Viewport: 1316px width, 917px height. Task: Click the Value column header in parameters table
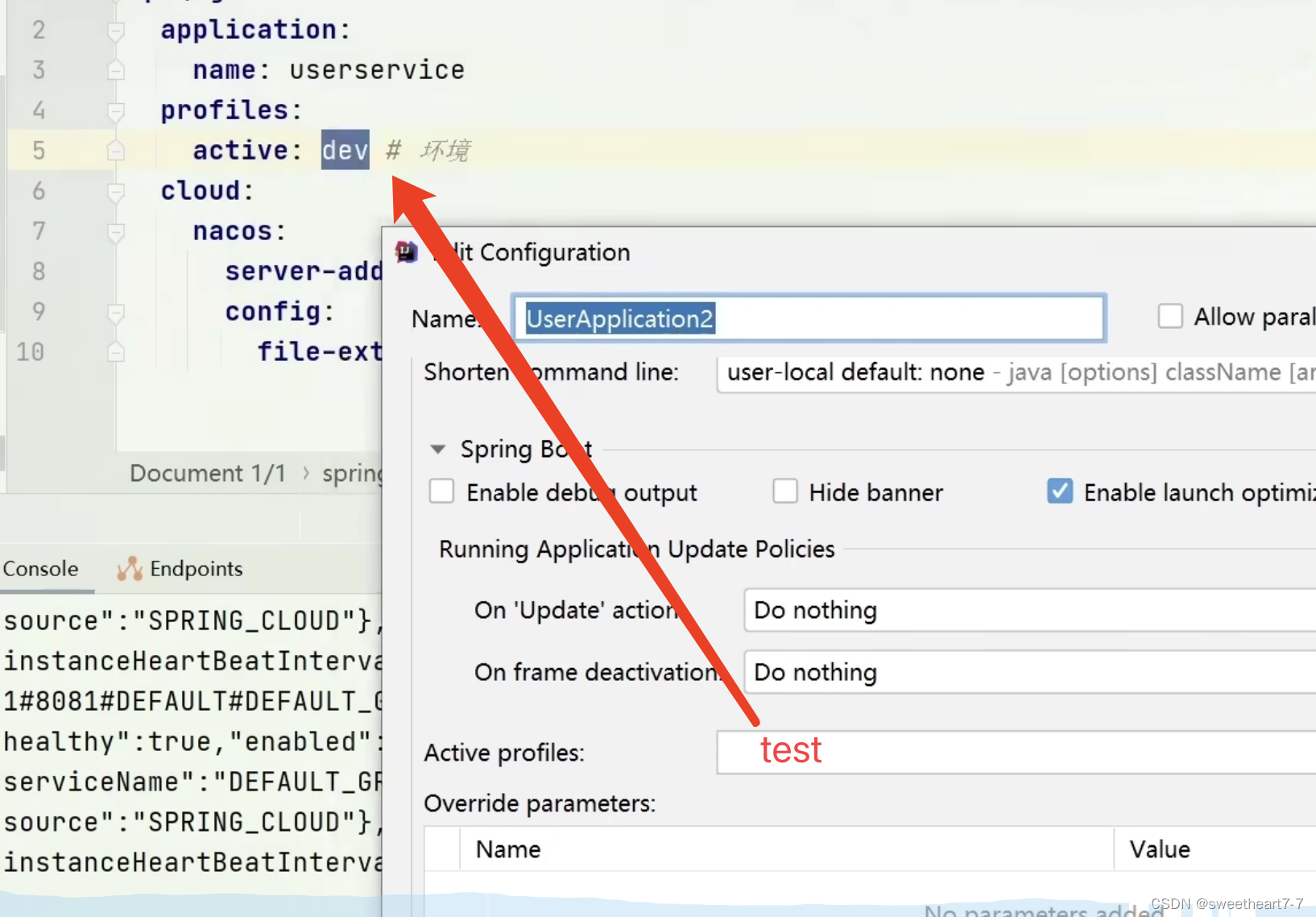1160,849
